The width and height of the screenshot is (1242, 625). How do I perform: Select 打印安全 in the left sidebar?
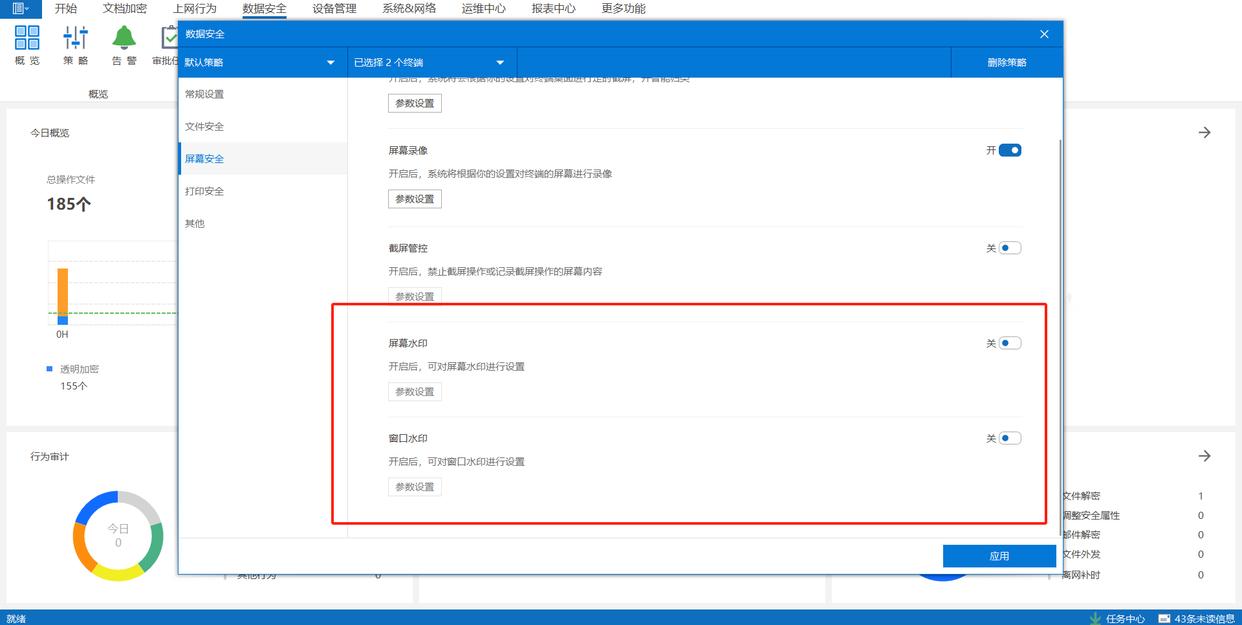click(x=204, y=191)
